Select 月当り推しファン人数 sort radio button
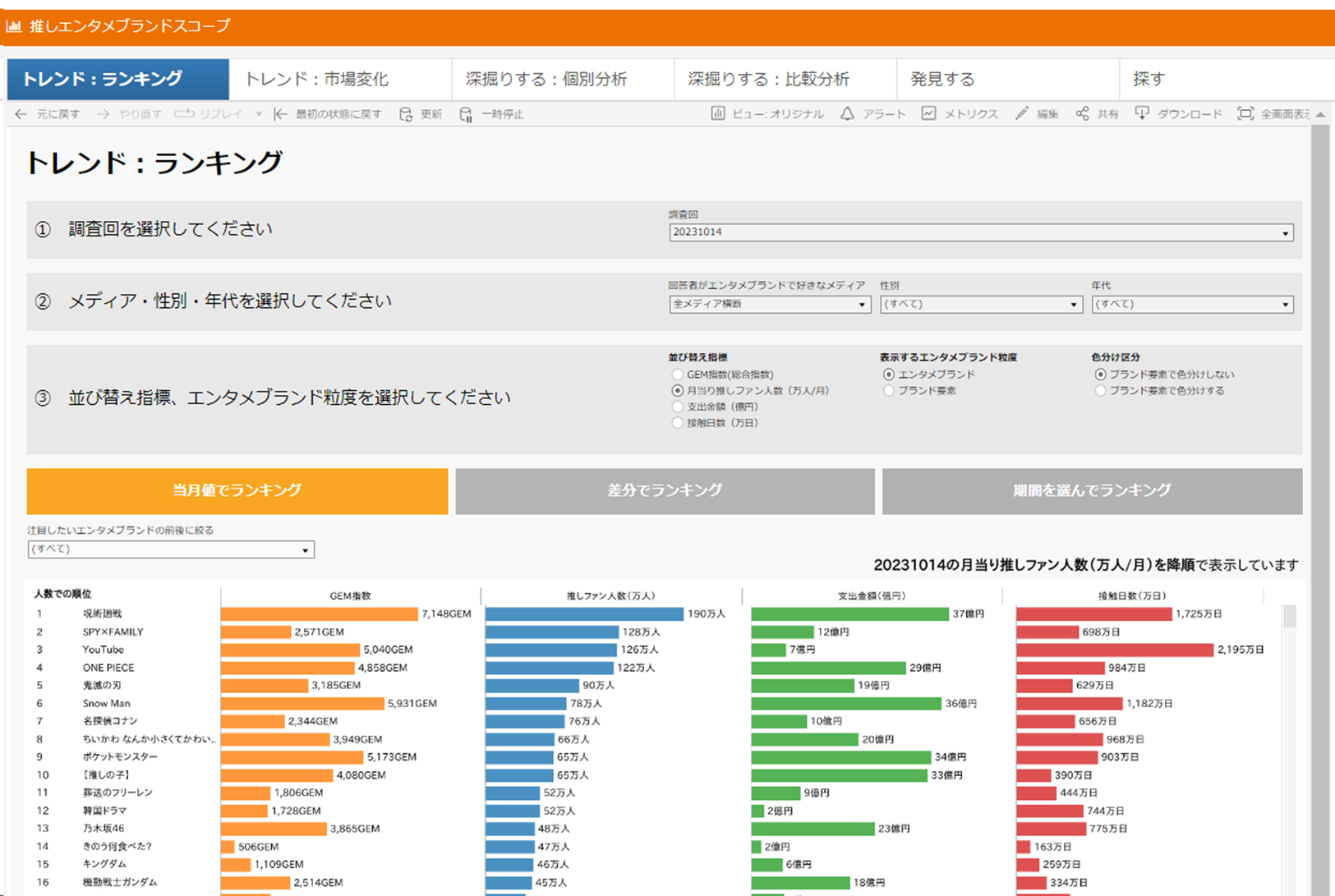The width and height of the screenshot is (1335, 896). click(x=678, y=391)
